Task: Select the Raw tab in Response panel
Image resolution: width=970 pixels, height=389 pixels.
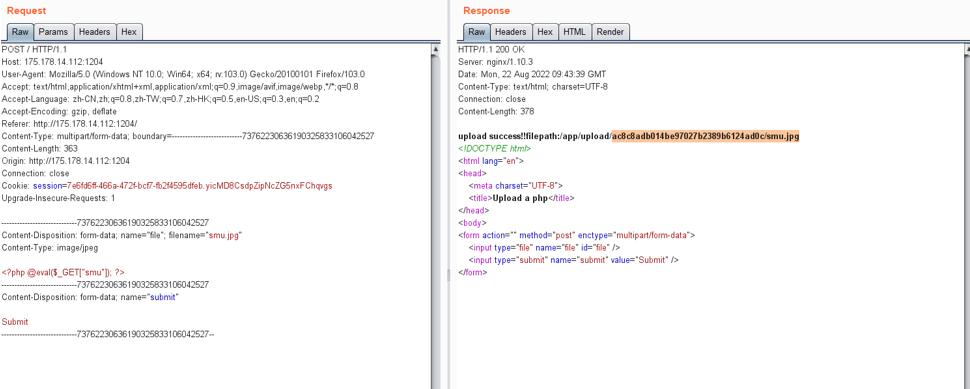Action: click(x=477, y=32)
